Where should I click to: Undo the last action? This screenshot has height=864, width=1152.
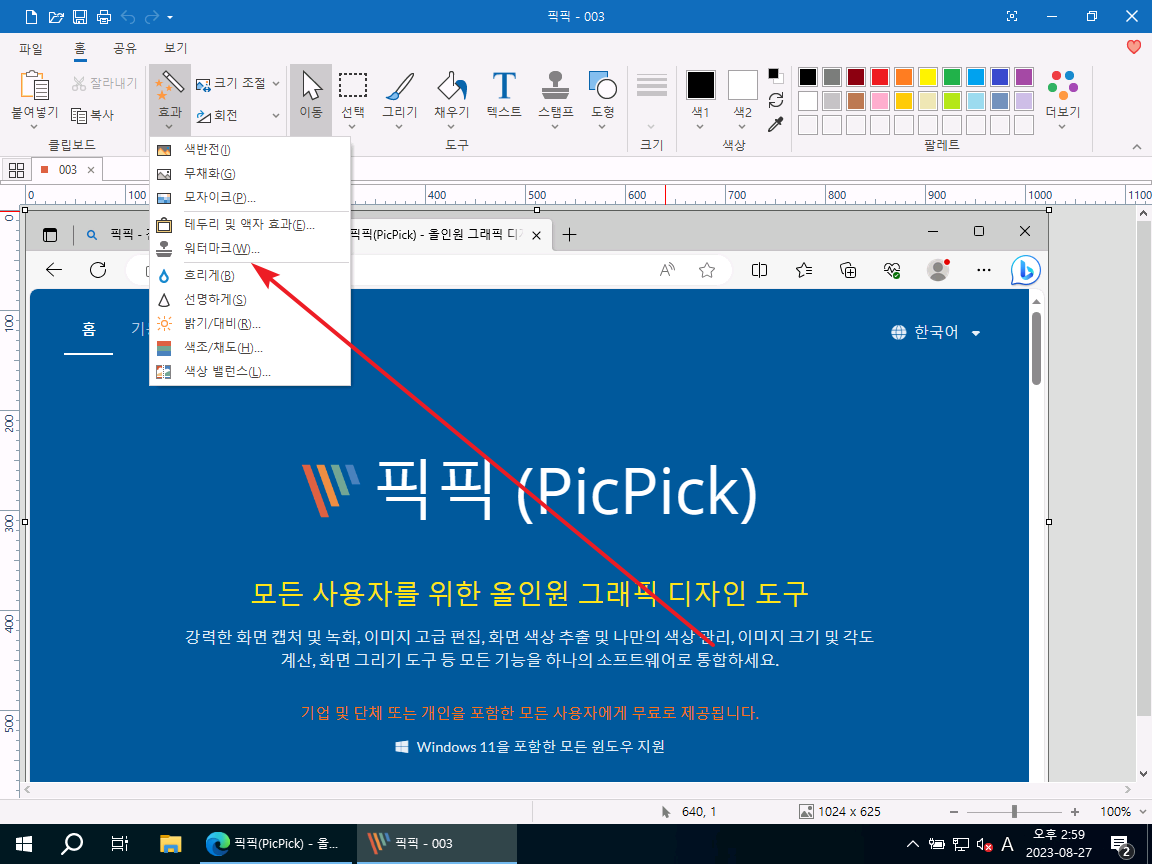coord(128,16)
